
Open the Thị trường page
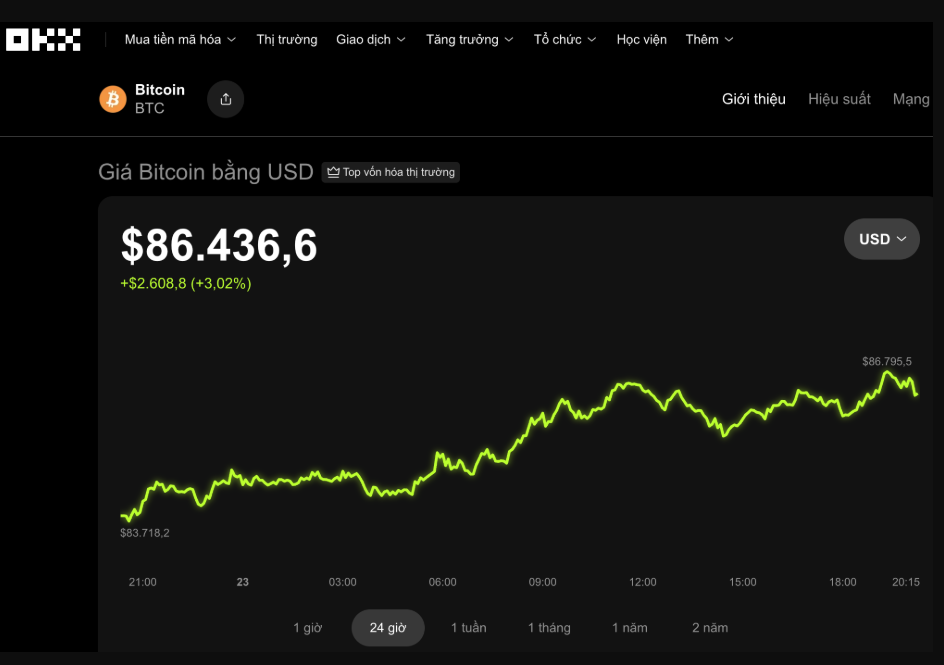pos(287,40)
